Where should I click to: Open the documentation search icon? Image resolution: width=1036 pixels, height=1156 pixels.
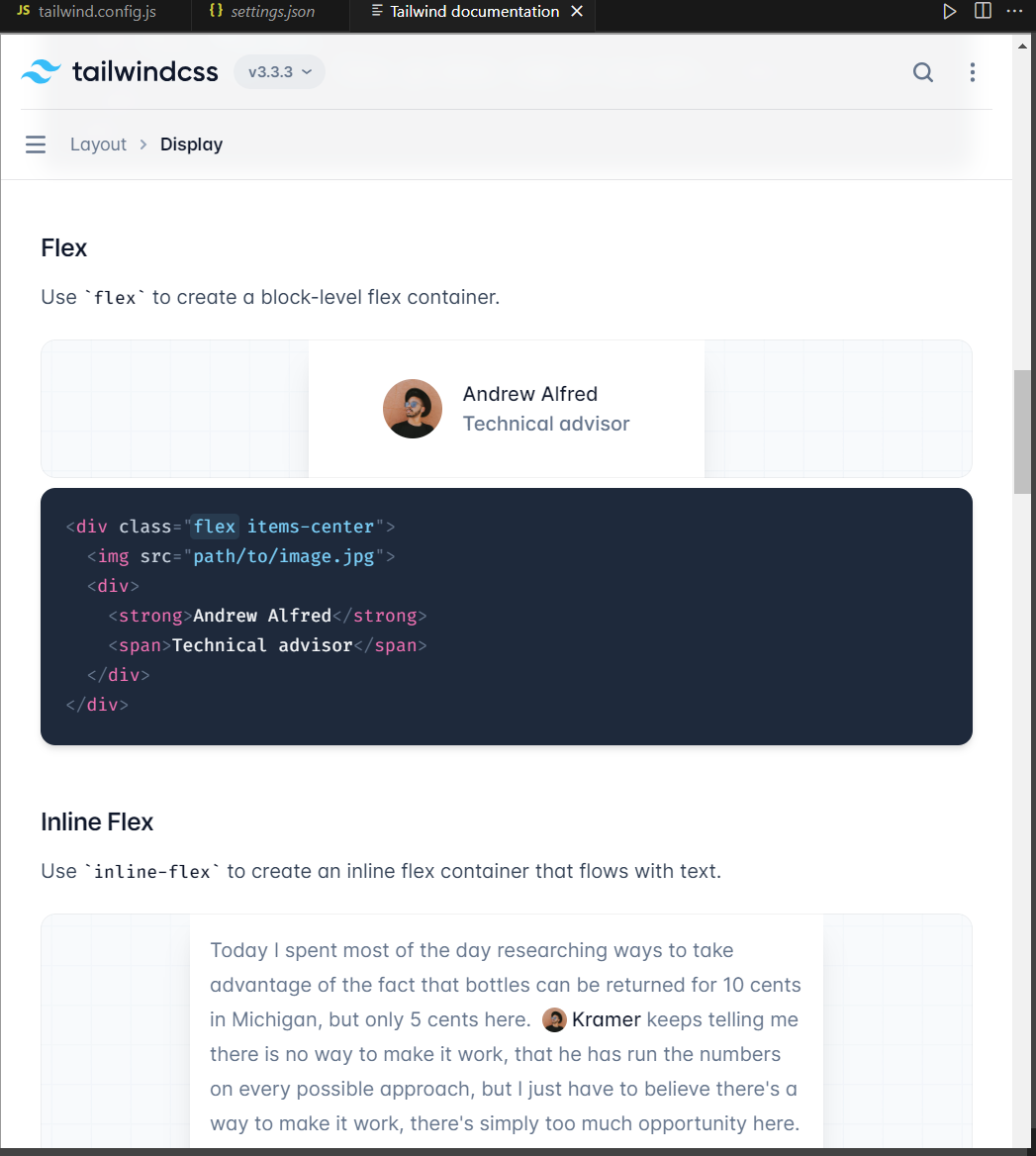click(922, 71)
